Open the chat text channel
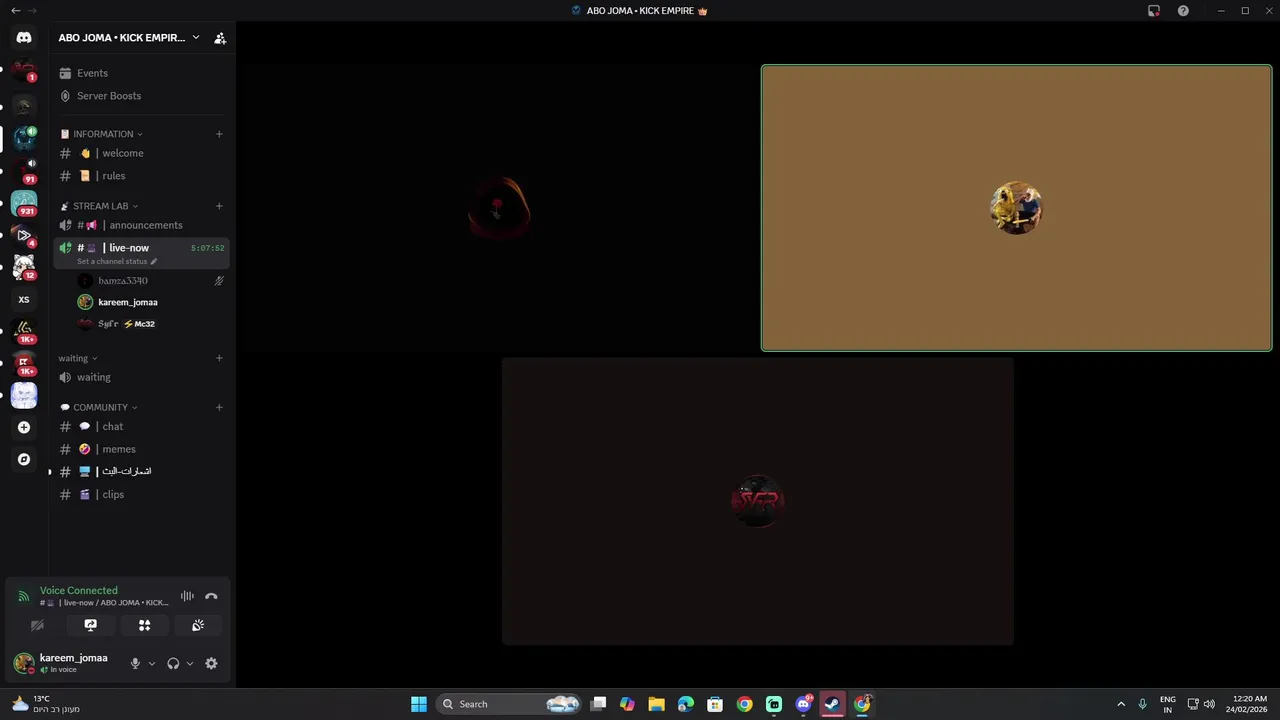The image size is (1280, 720). [x=141, y=426]
